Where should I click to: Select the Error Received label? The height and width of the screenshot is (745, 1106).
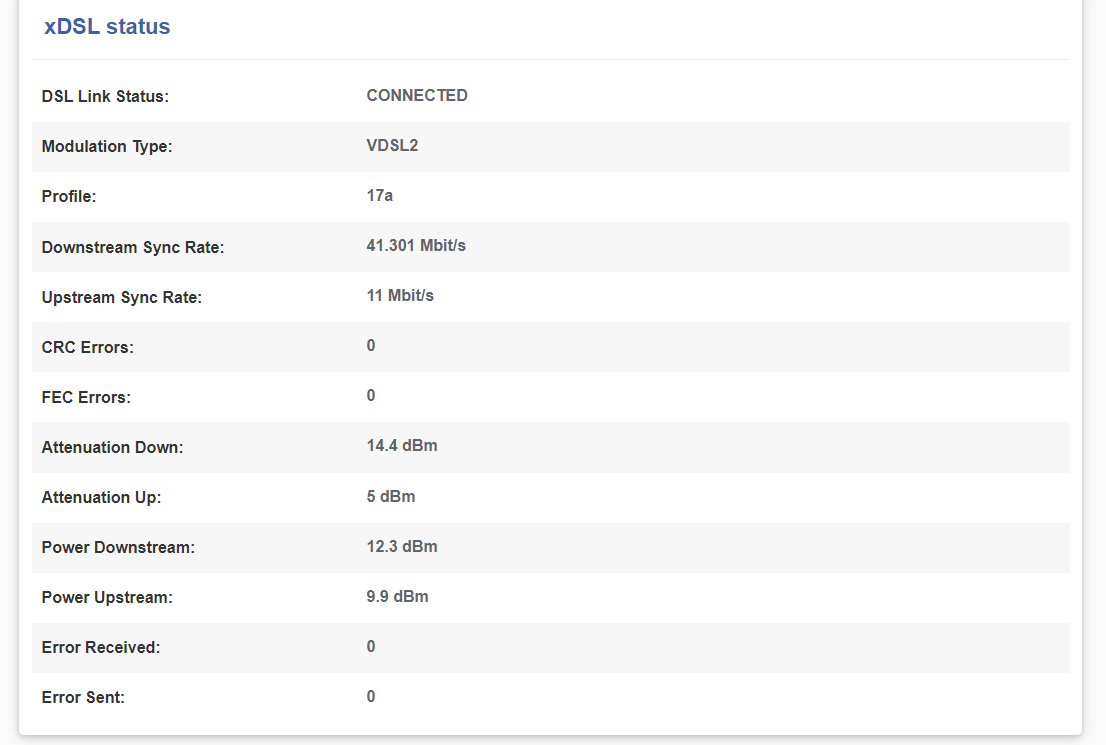click(101, 647)
